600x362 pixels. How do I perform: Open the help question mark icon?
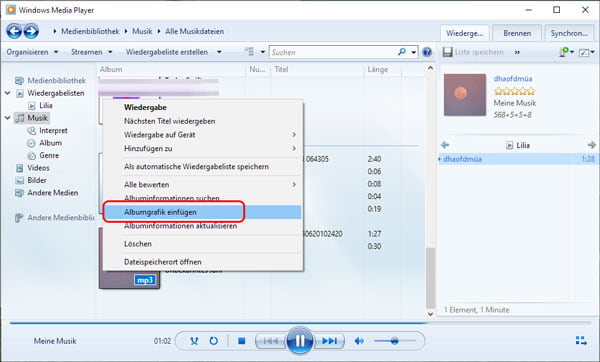click(427, 52)
